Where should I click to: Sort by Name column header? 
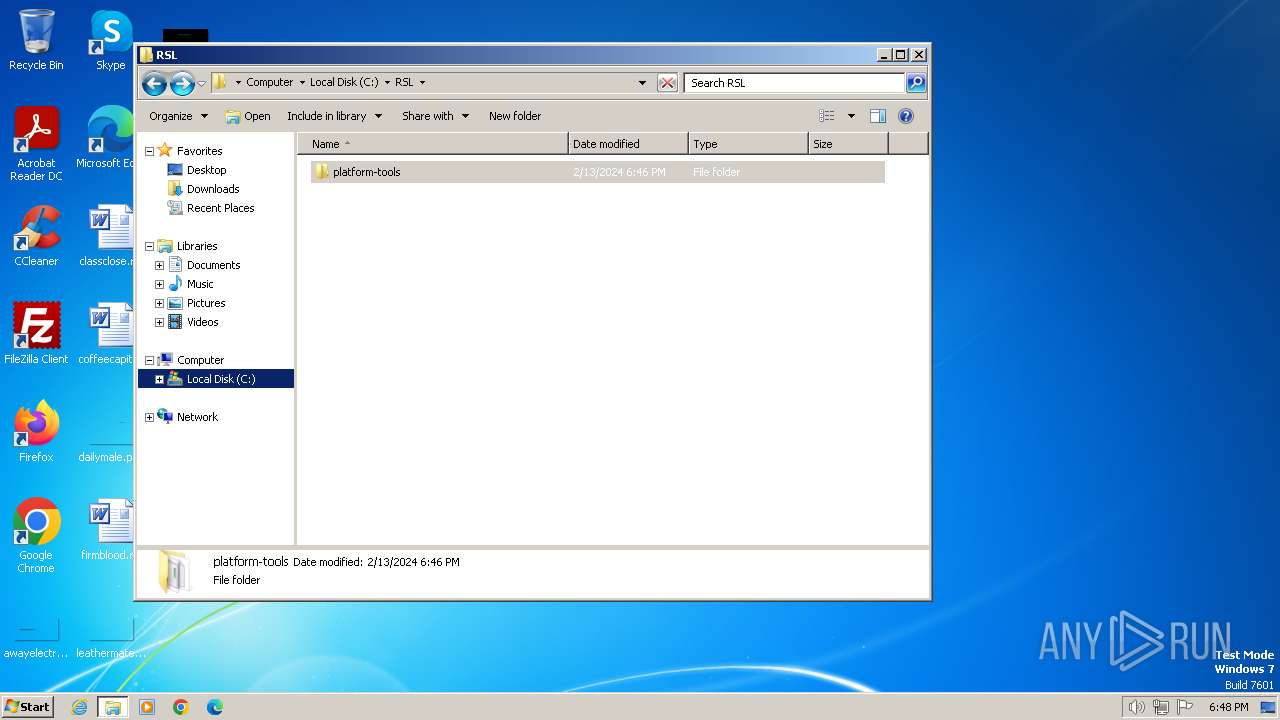tap(432, 144)
